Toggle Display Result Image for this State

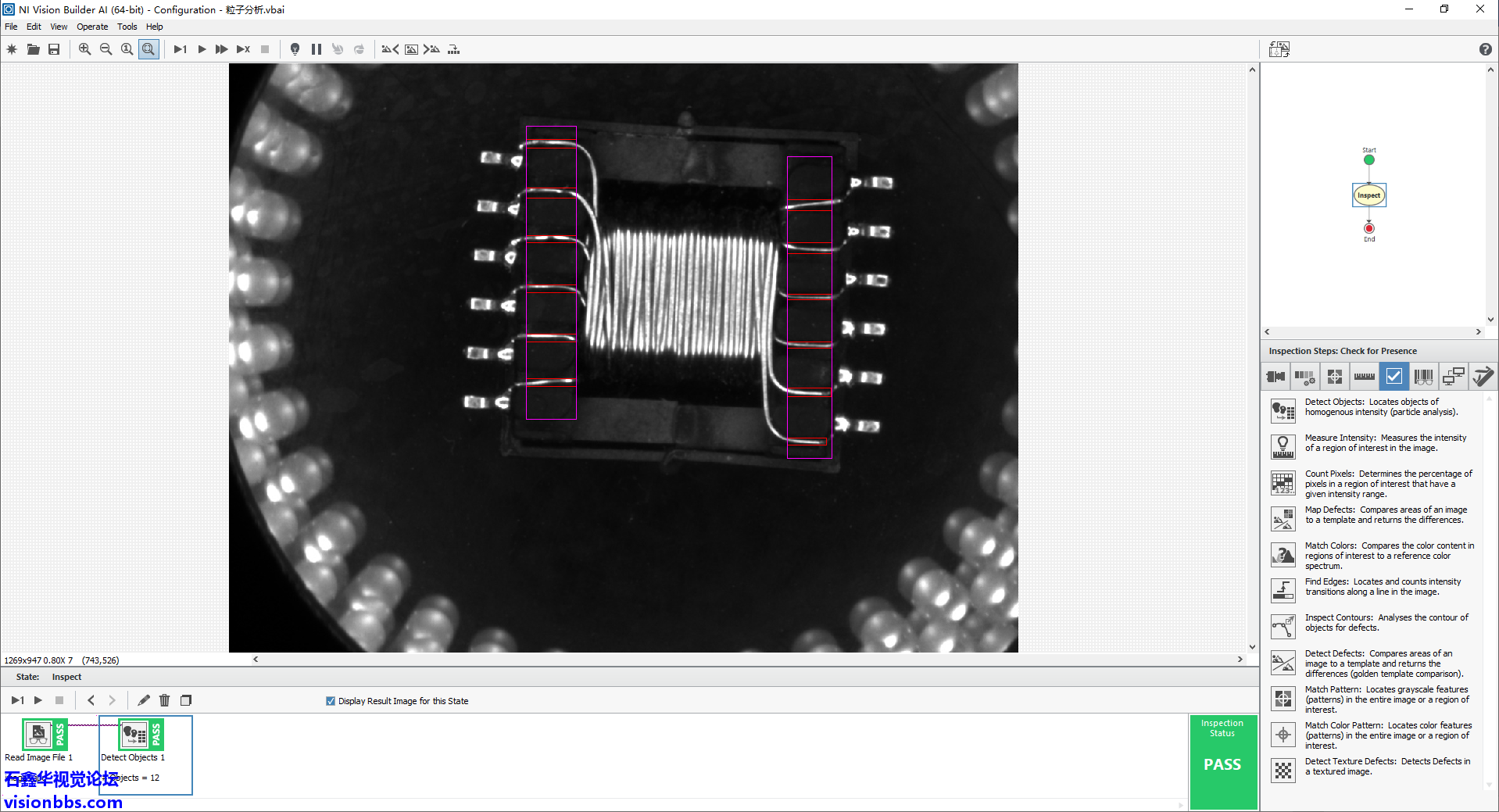click(x=331, y=701)
